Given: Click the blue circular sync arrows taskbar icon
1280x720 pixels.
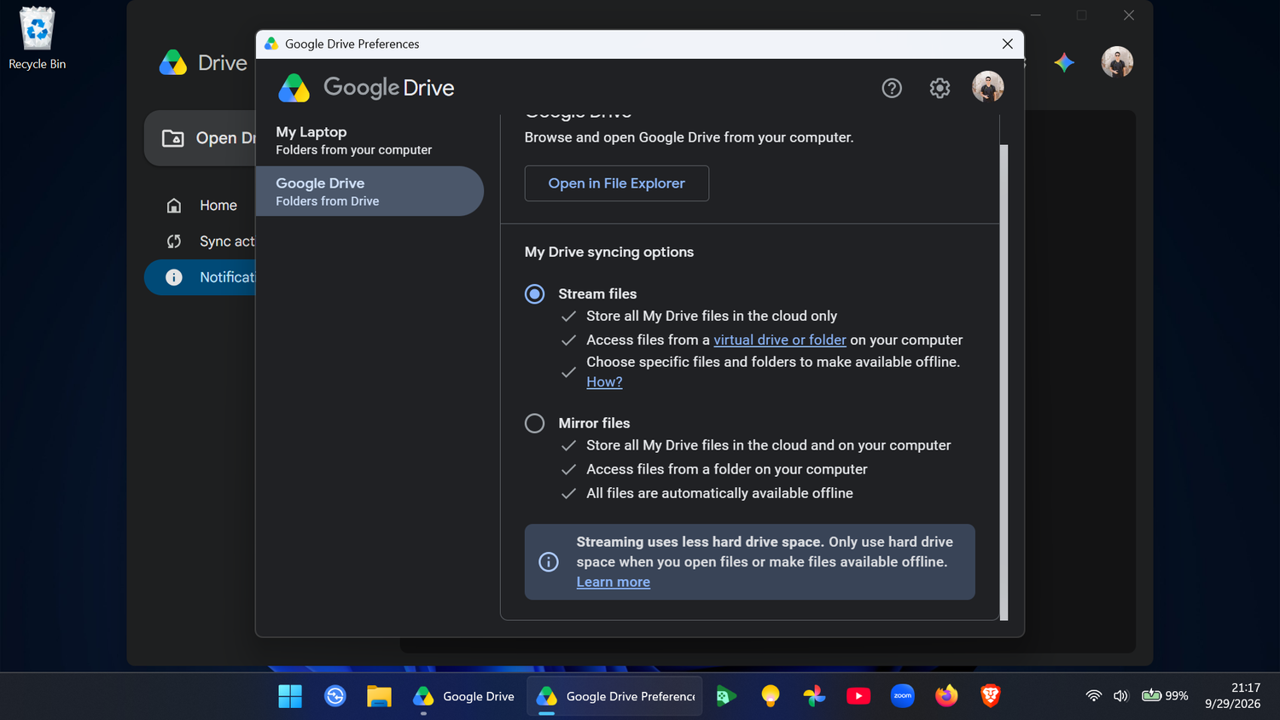Looking at the screenshot, I should click(335, 696).
